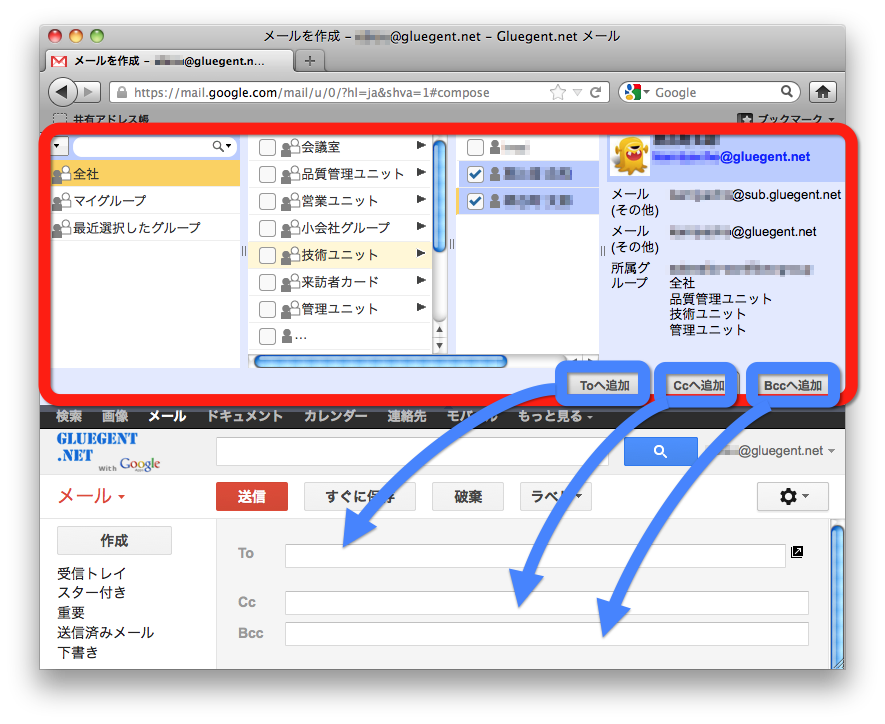
Task: Click the horizontal scrollbar under group list
Action: point(380,361)
